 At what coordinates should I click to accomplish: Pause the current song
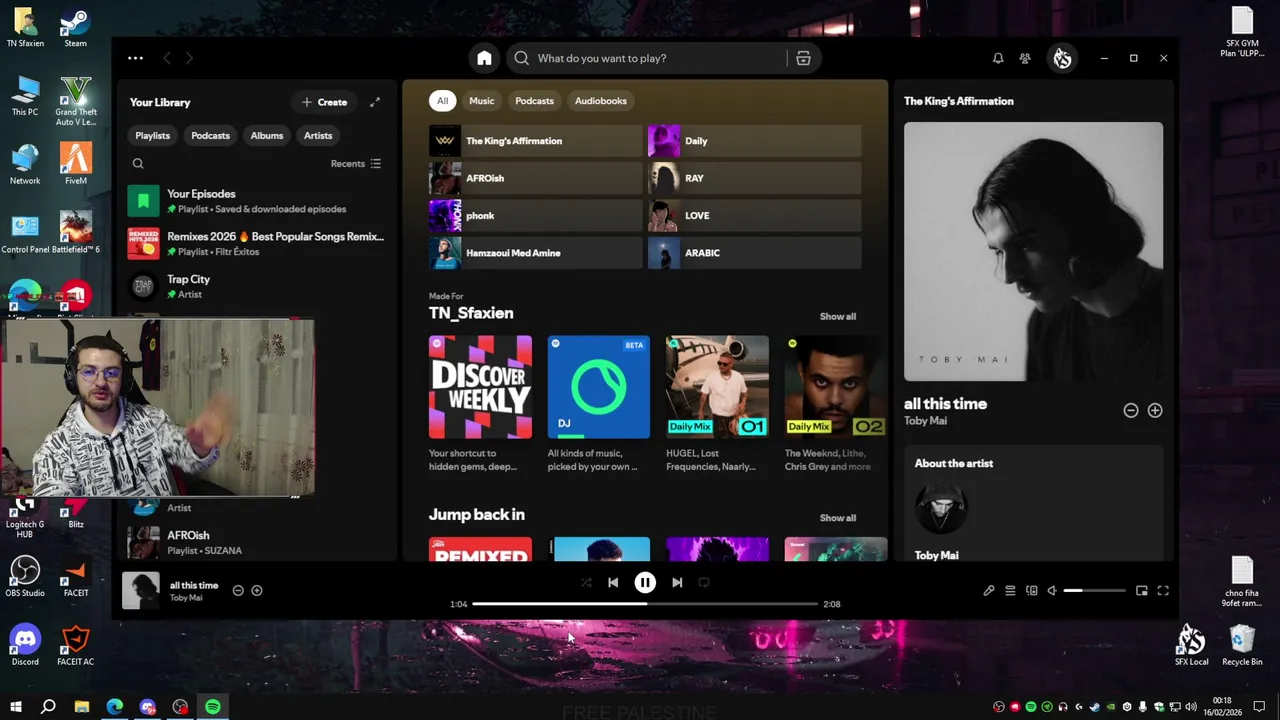(x=645, y=583)
